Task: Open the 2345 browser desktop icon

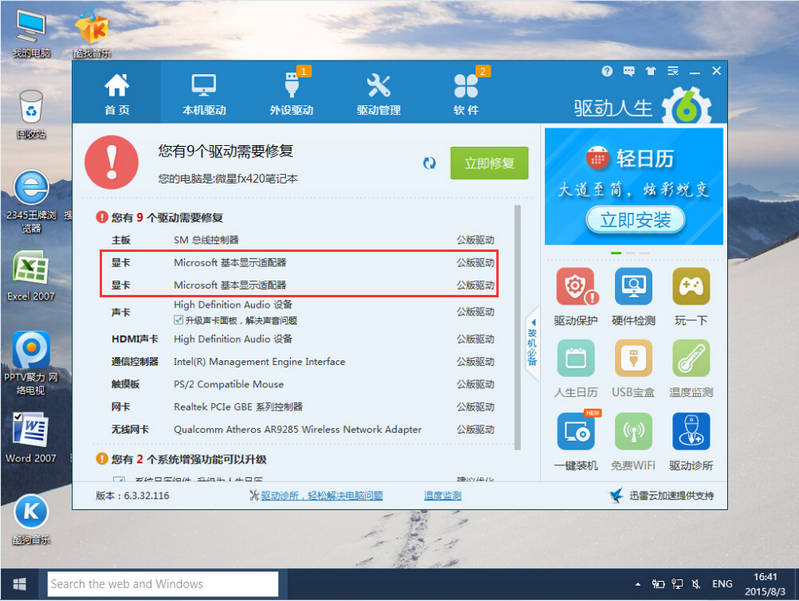Action: pos(31,201)
